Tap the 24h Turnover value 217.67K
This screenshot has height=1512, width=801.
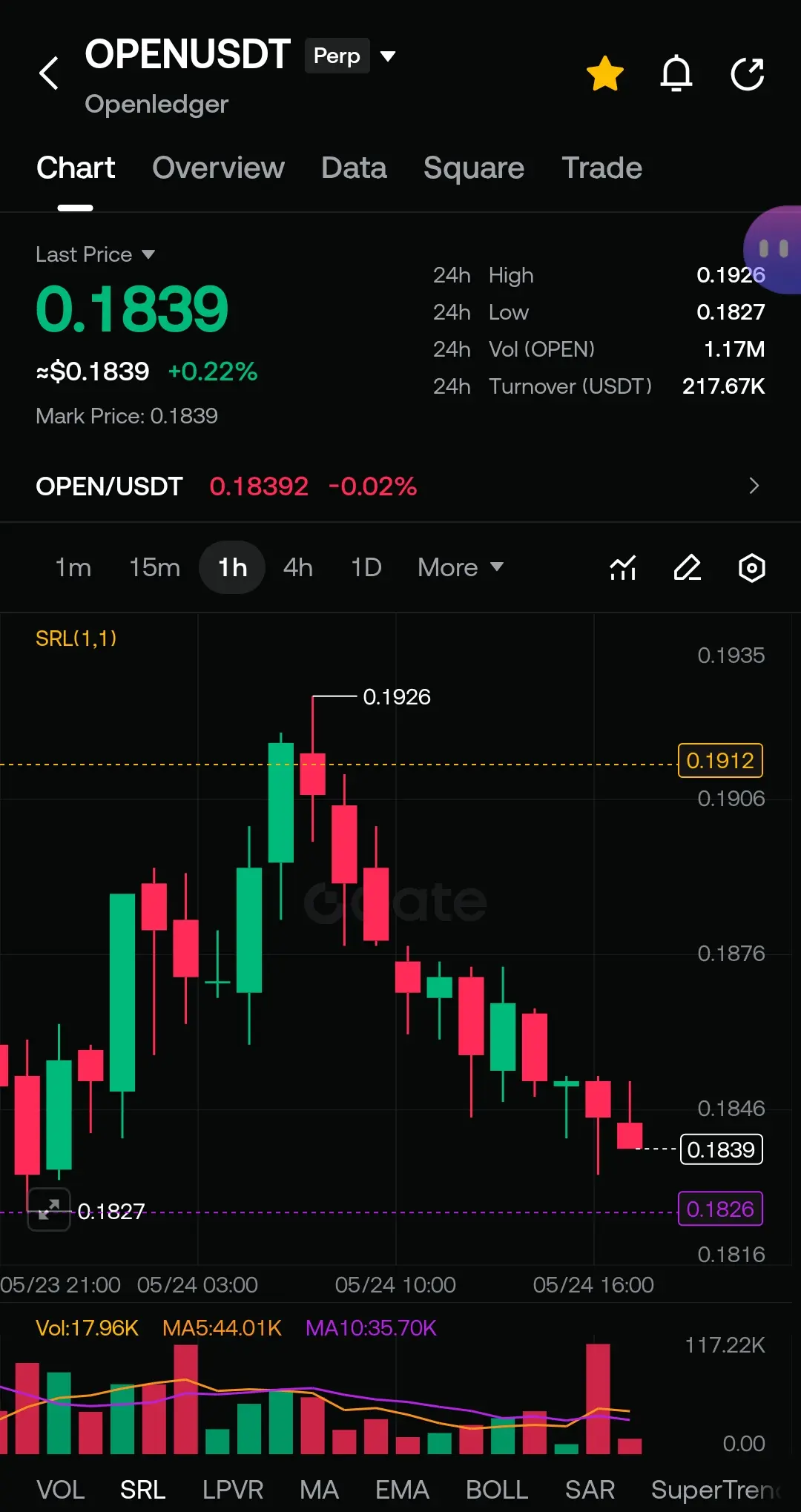pos(723,386)
